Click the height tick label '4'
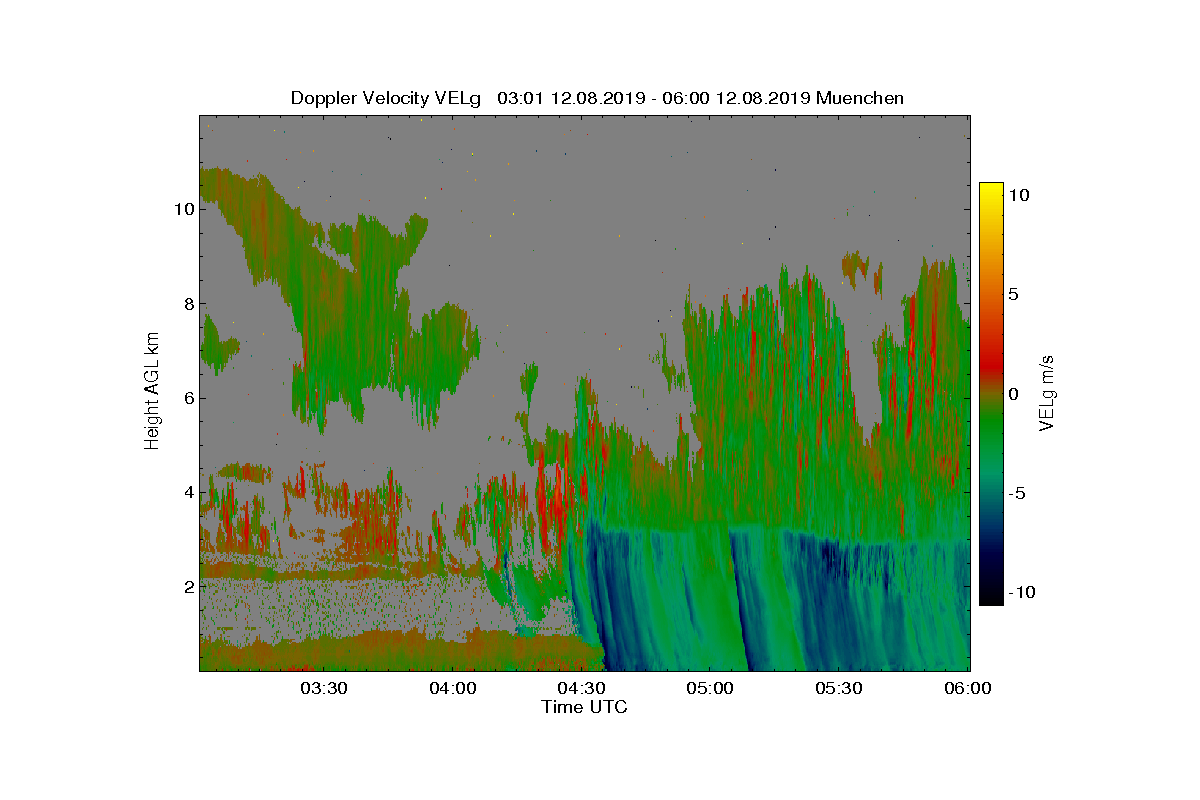Image resolution: width=1200 pixels, height=800 pixels. click(x=188, y=492)
